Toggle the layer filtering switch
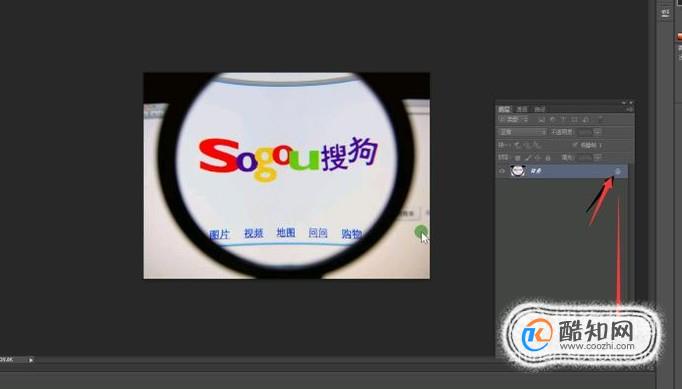Screen dimensions: 682x389 (601, 119)
